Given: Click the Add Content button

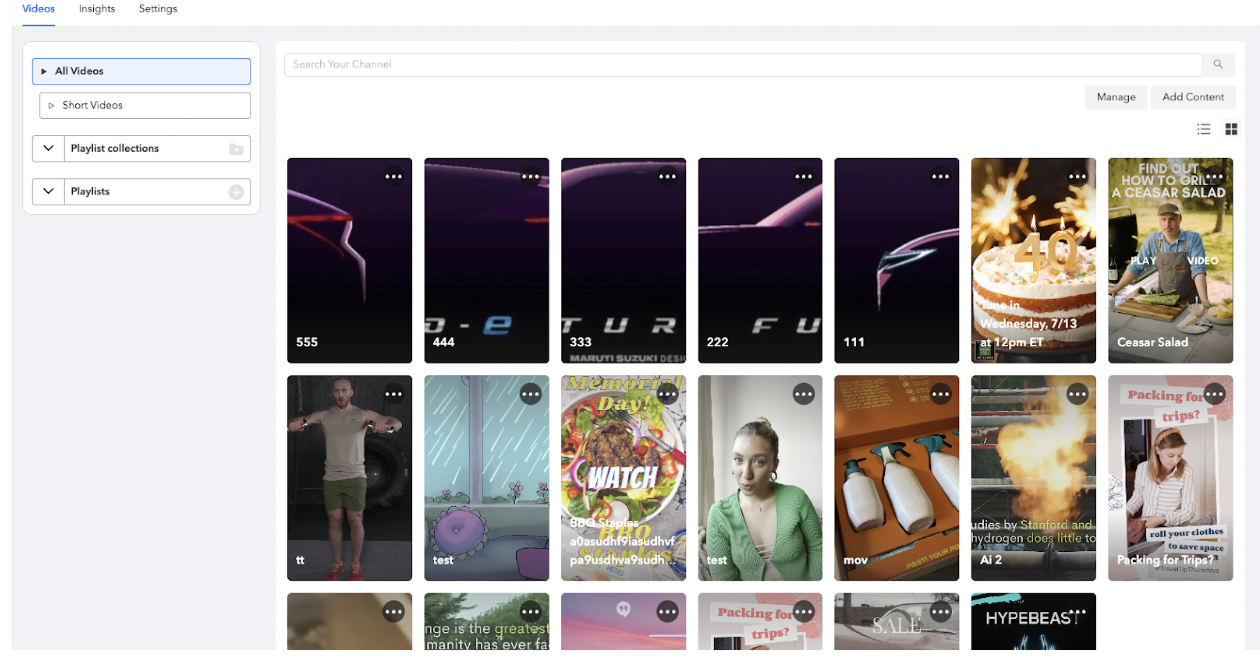Looking at the screenshot, I should coord(1193,97).
